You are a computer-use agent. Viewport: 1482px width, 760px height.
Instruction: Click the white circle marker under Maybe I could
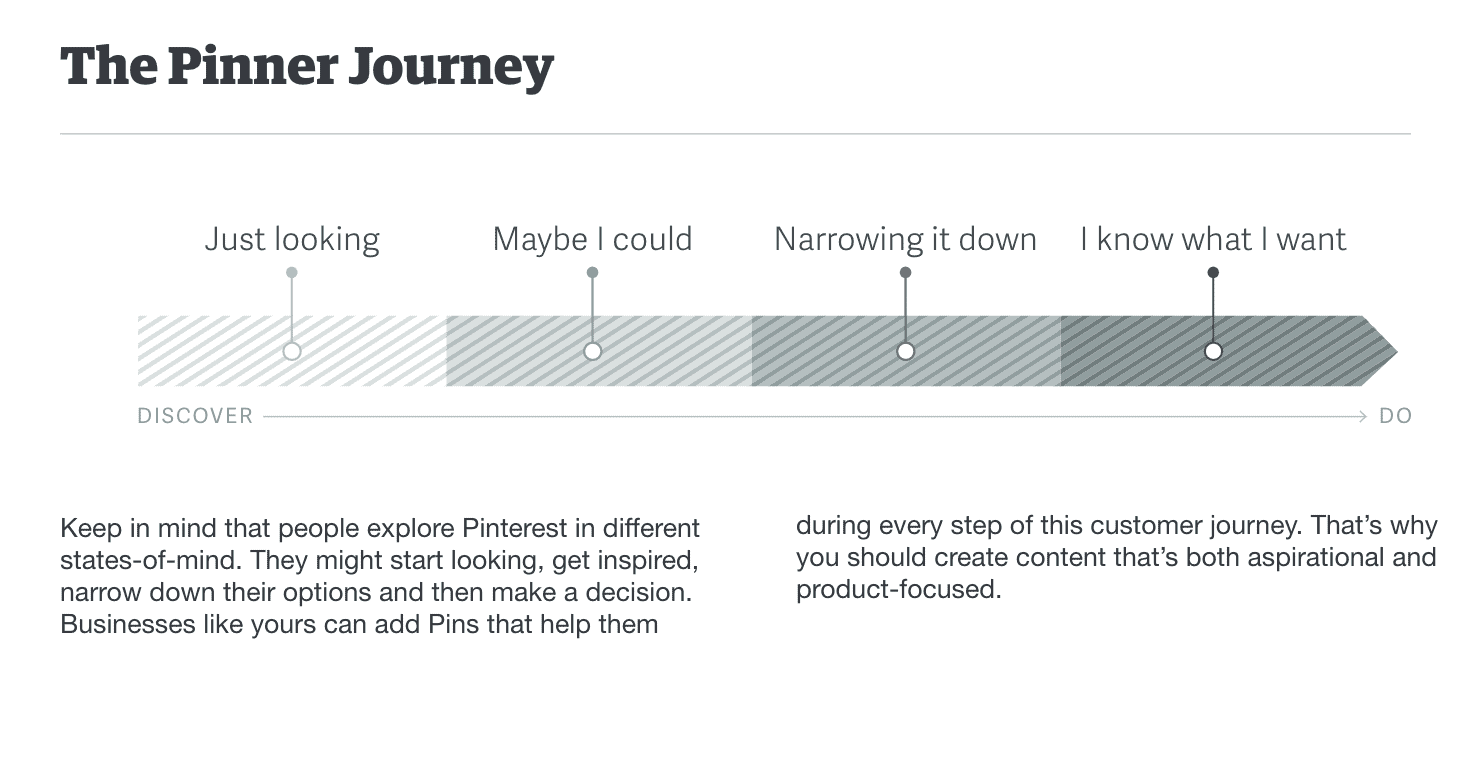pyautogui.click(x=592, y=351)
